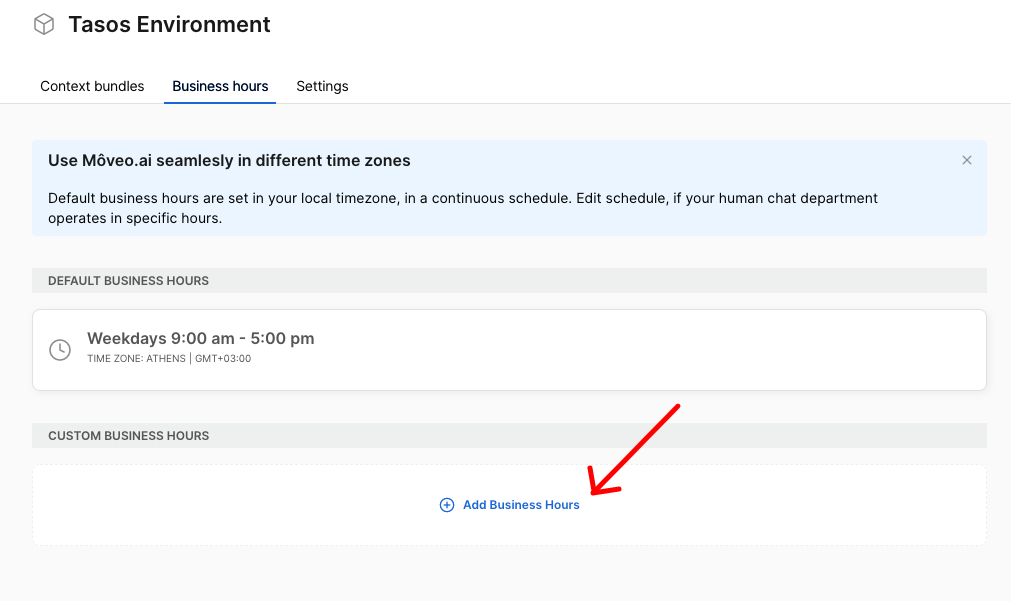Click the cube icon beside Tasos Environment
This screenshot has width=1011, height=601.
click(x=44, y=24)
